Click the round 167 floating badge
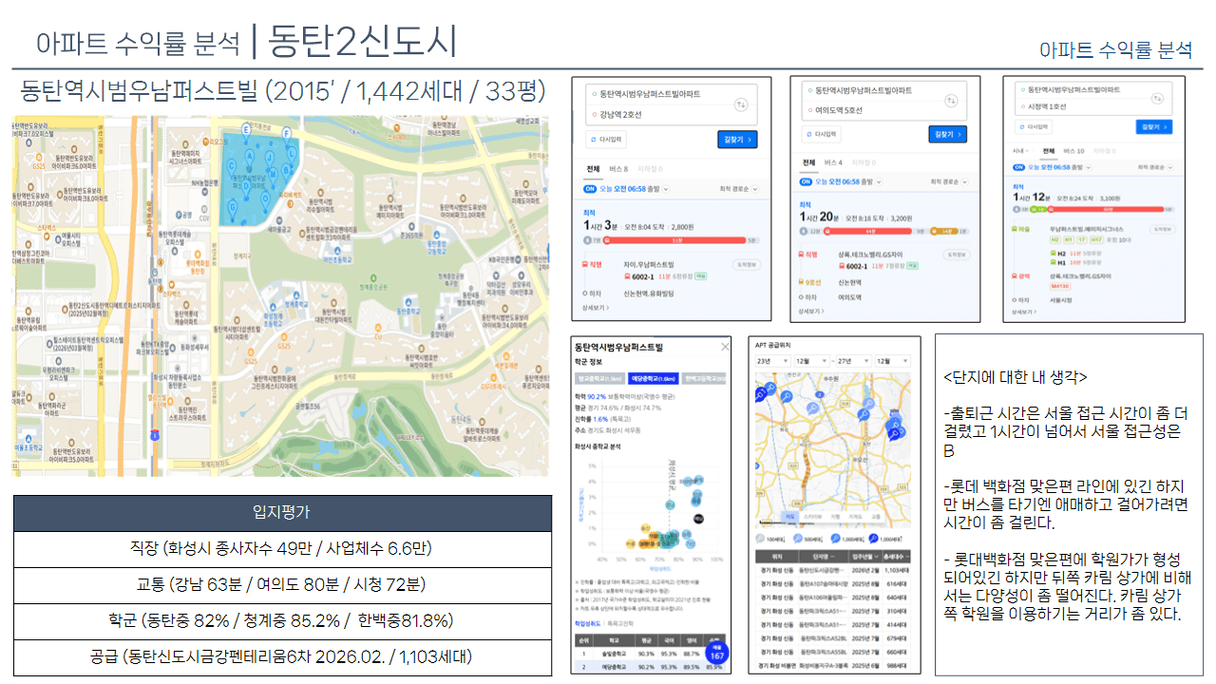Image resolution: width=1216 pixels, height=684 pixels. click(x=716, y=654)
